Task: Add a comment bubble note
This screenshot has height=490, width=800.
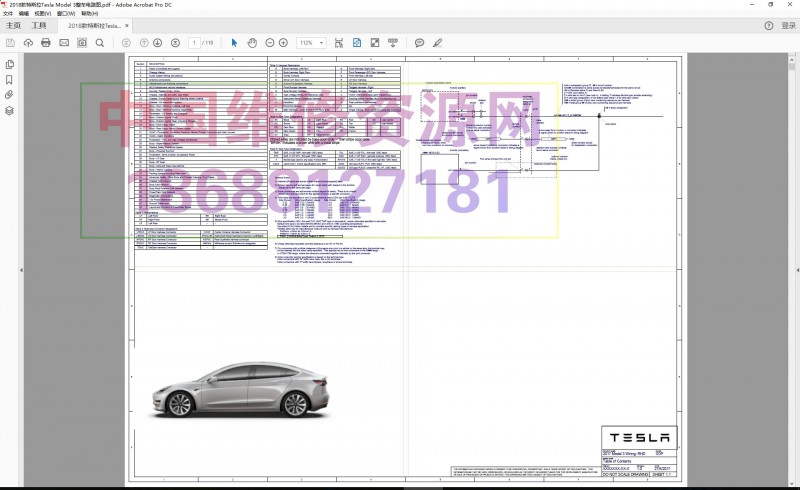Action: (419, 43)
